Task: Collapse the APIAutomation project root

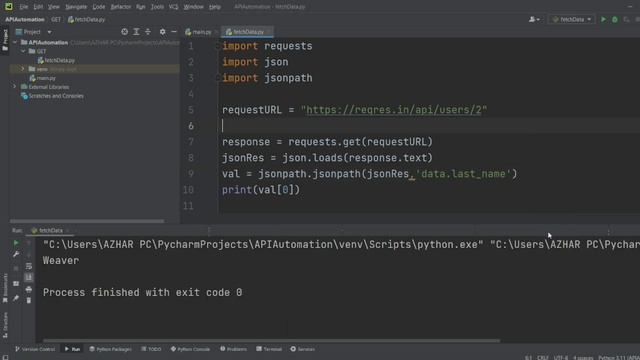Action: [15, 42]
